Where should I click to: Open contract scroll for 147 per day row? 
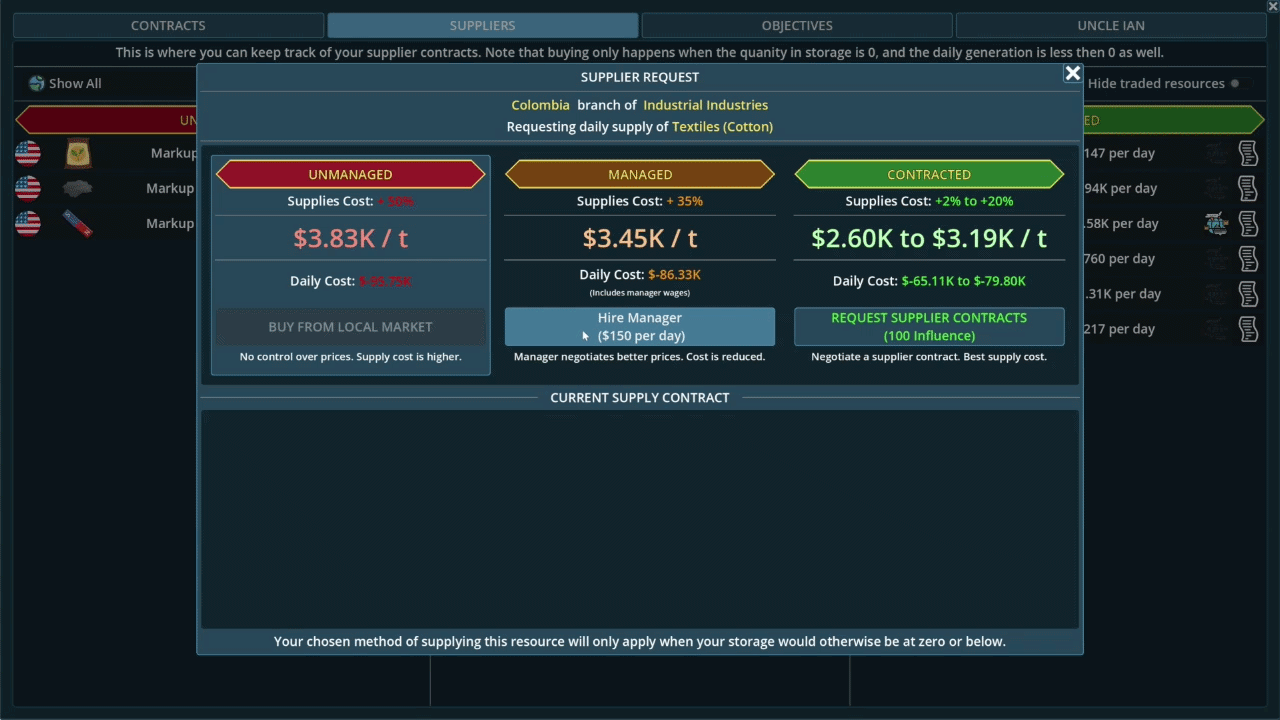(x=1248, y=153)
